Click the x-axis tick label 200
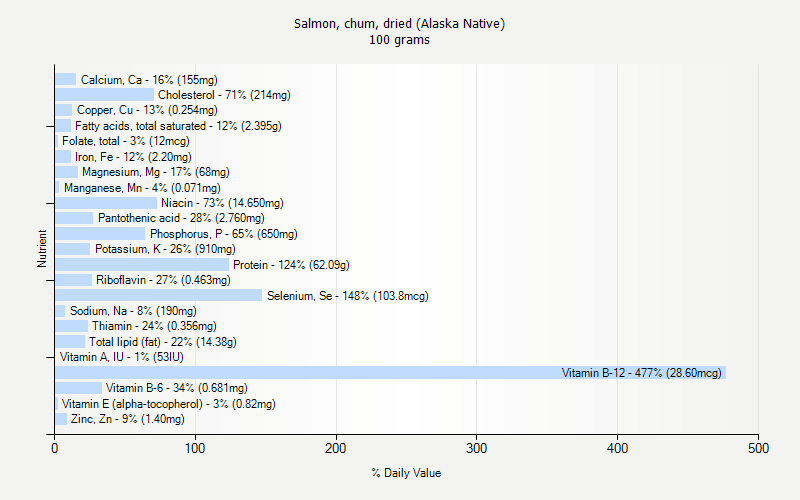The width and height of the screenshot is (800, 500). (x=336, y=448)
